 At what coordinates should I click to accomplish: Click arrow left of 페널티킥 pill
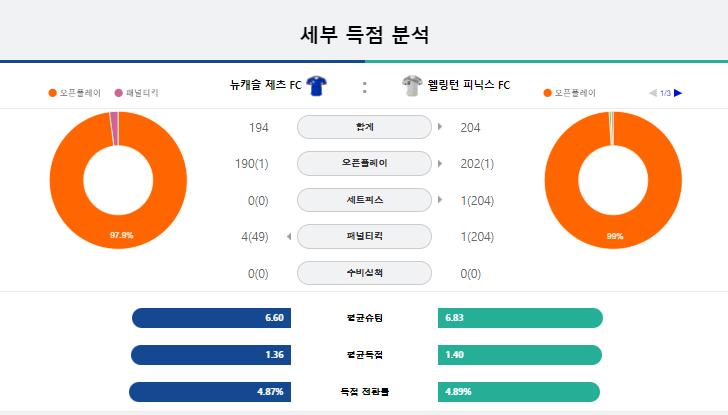tap(289, 236)
